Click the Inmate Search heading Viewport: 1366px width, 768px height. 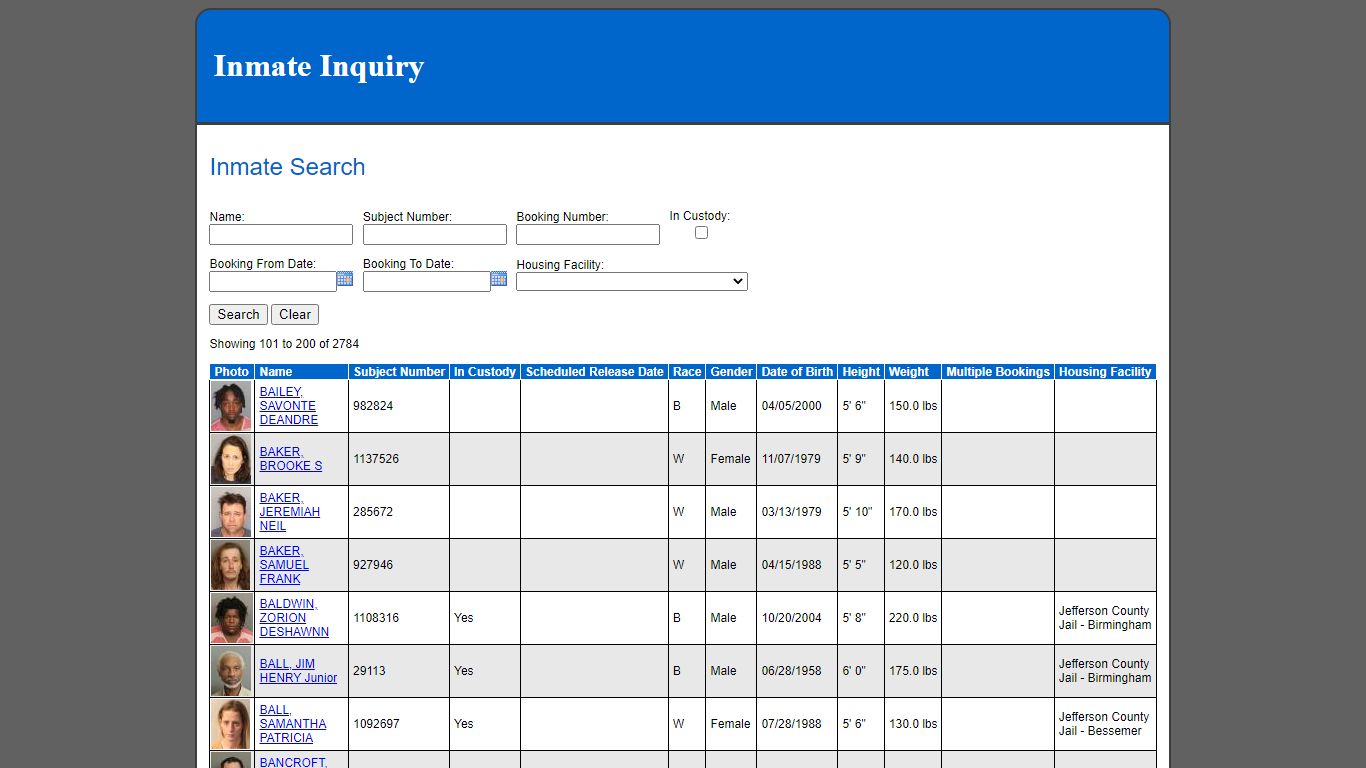287,167
